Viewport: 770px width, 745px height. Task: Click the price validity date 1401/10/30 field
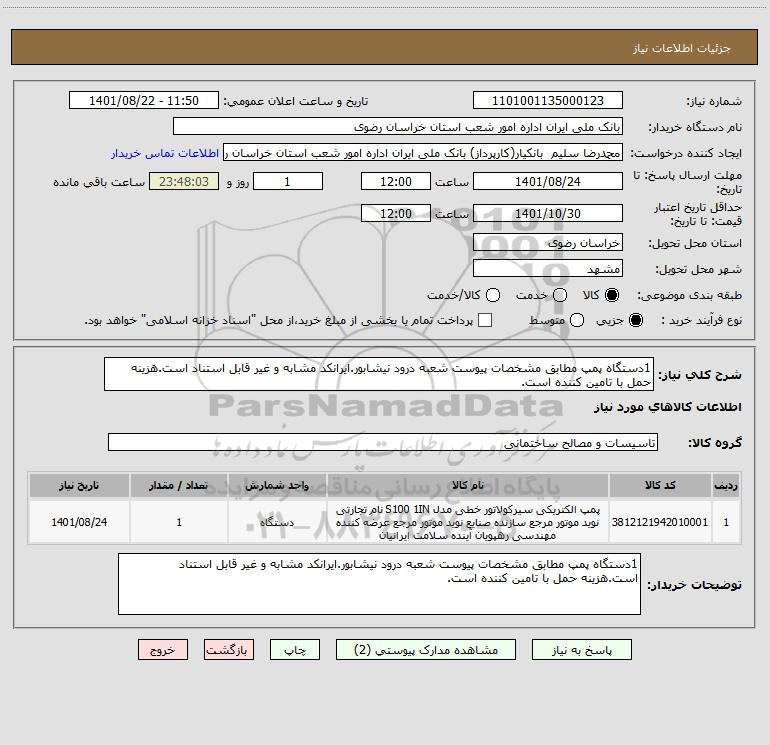tap(548, 213)
